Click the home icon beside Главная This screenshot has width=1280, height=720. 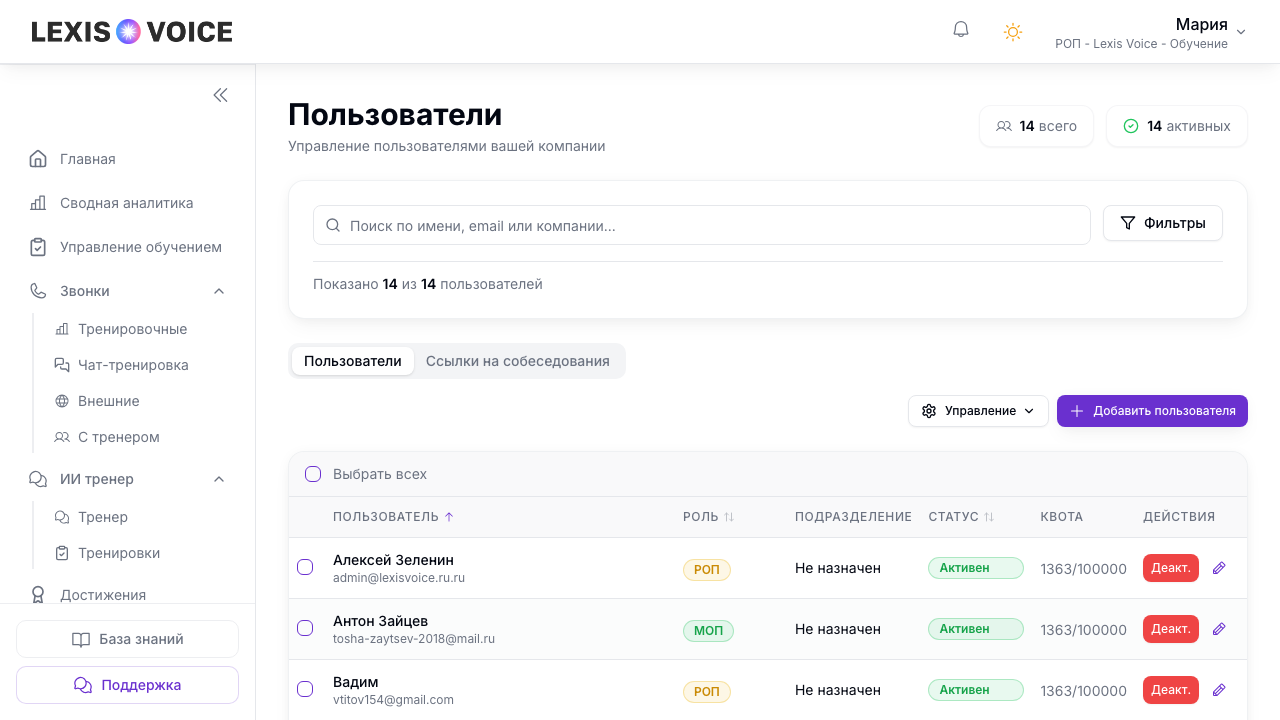point(38,159)
